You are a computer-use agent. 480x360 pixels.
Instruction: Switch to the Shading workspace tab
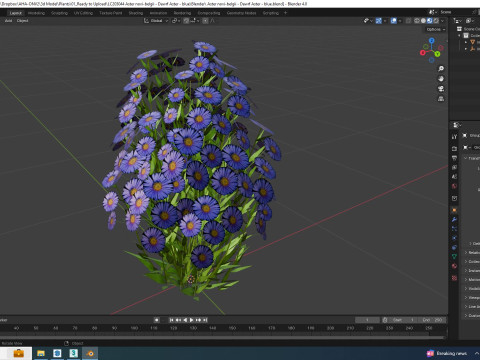click(x=136, y=13)
